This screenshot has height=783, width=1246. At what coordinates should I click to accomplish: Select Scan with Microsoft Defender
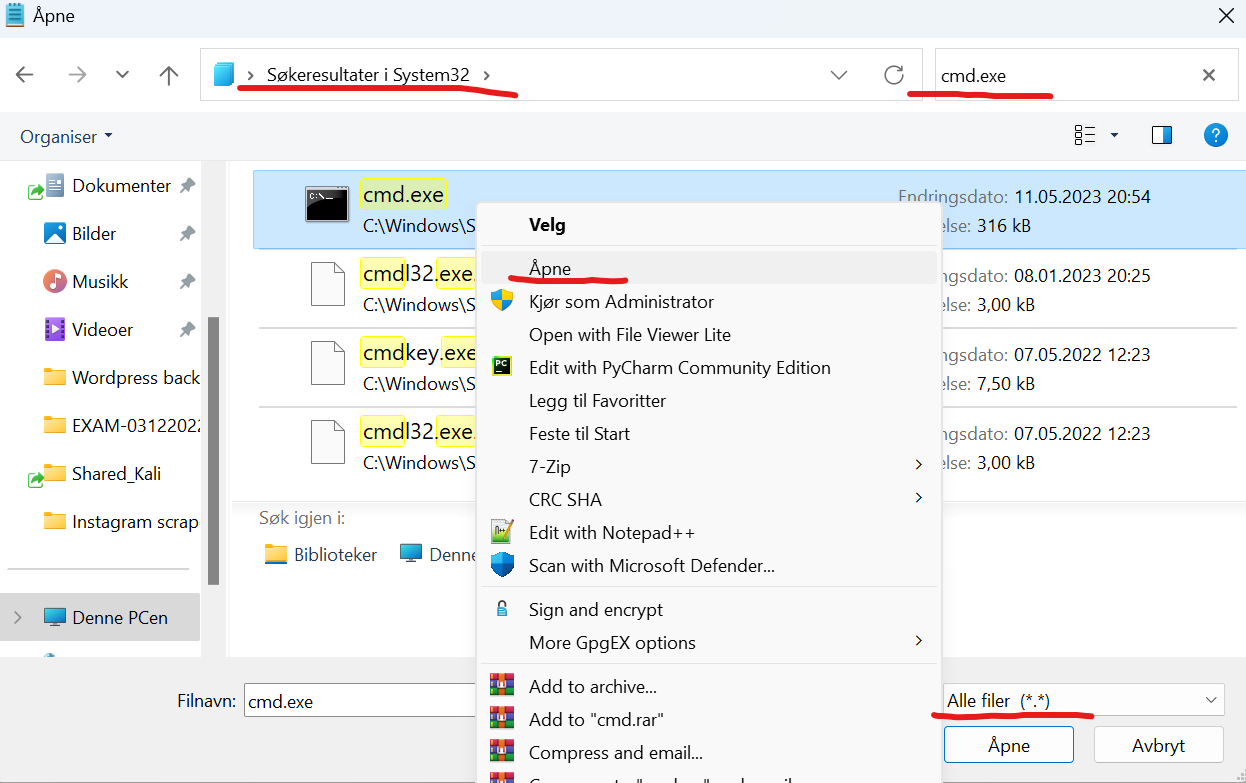(651, 566)
